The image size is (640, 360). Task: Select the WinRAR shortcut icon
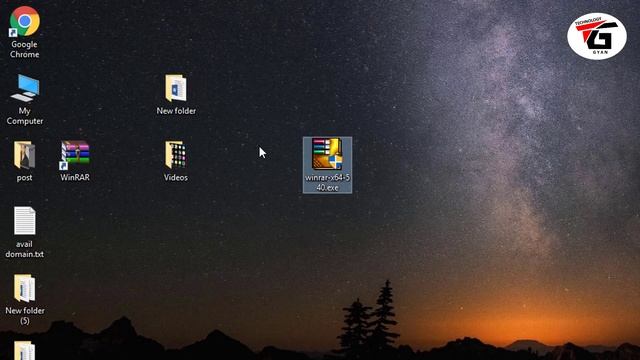[75, 155]
